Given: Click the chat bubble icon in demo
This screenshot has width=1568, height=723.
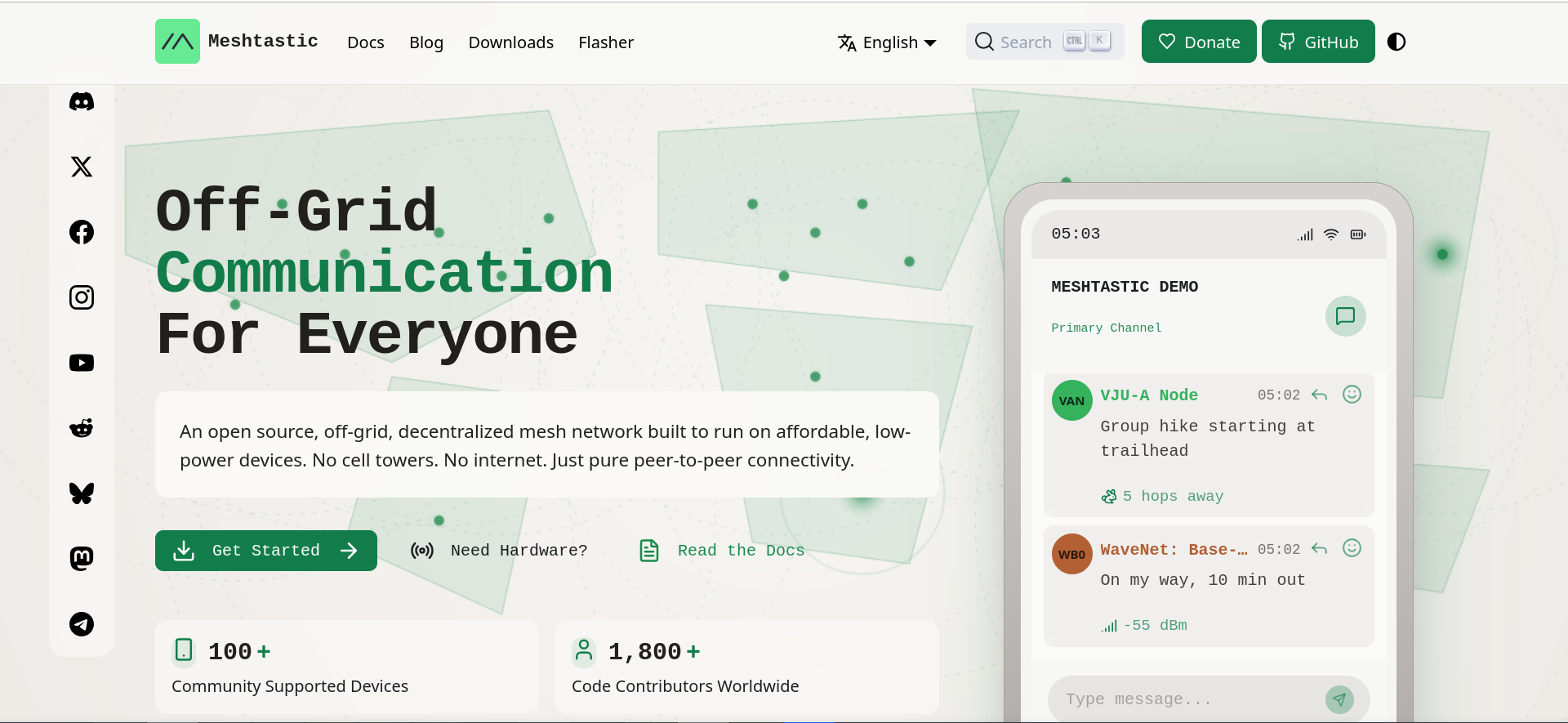Looking at the screenshot, I should click(x=1345, y=316).
